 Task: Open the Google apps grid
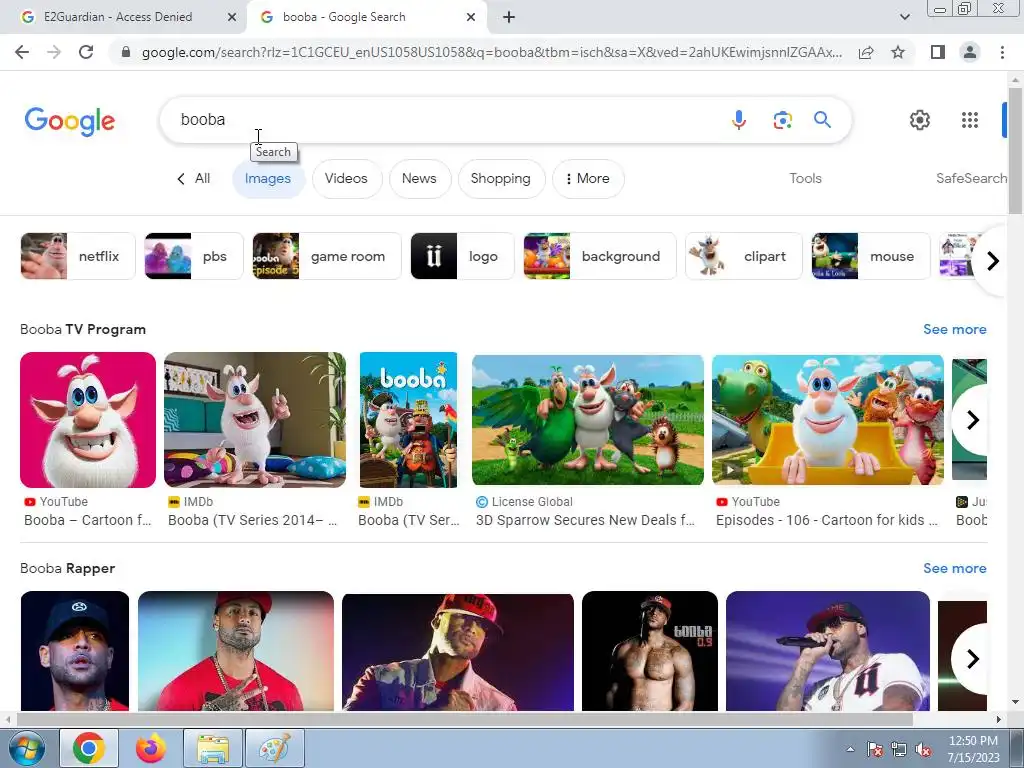tap(970, 120)
